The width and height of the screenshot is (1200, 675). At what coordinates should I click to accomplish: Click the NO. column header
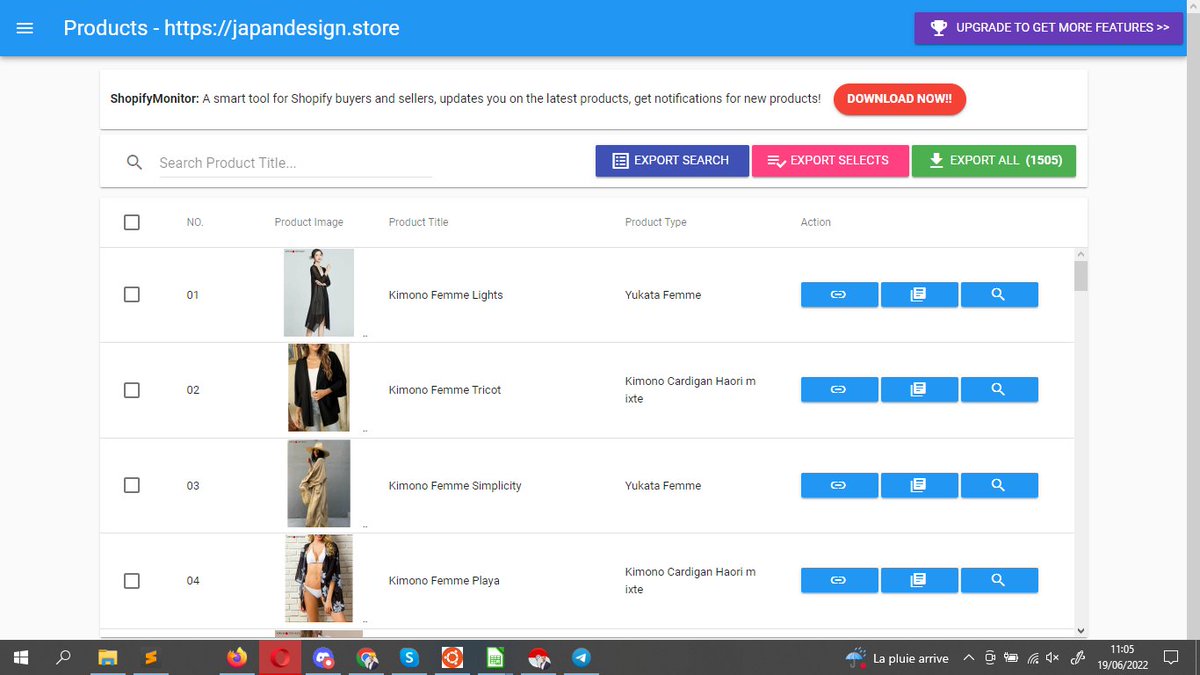[195, 222]
